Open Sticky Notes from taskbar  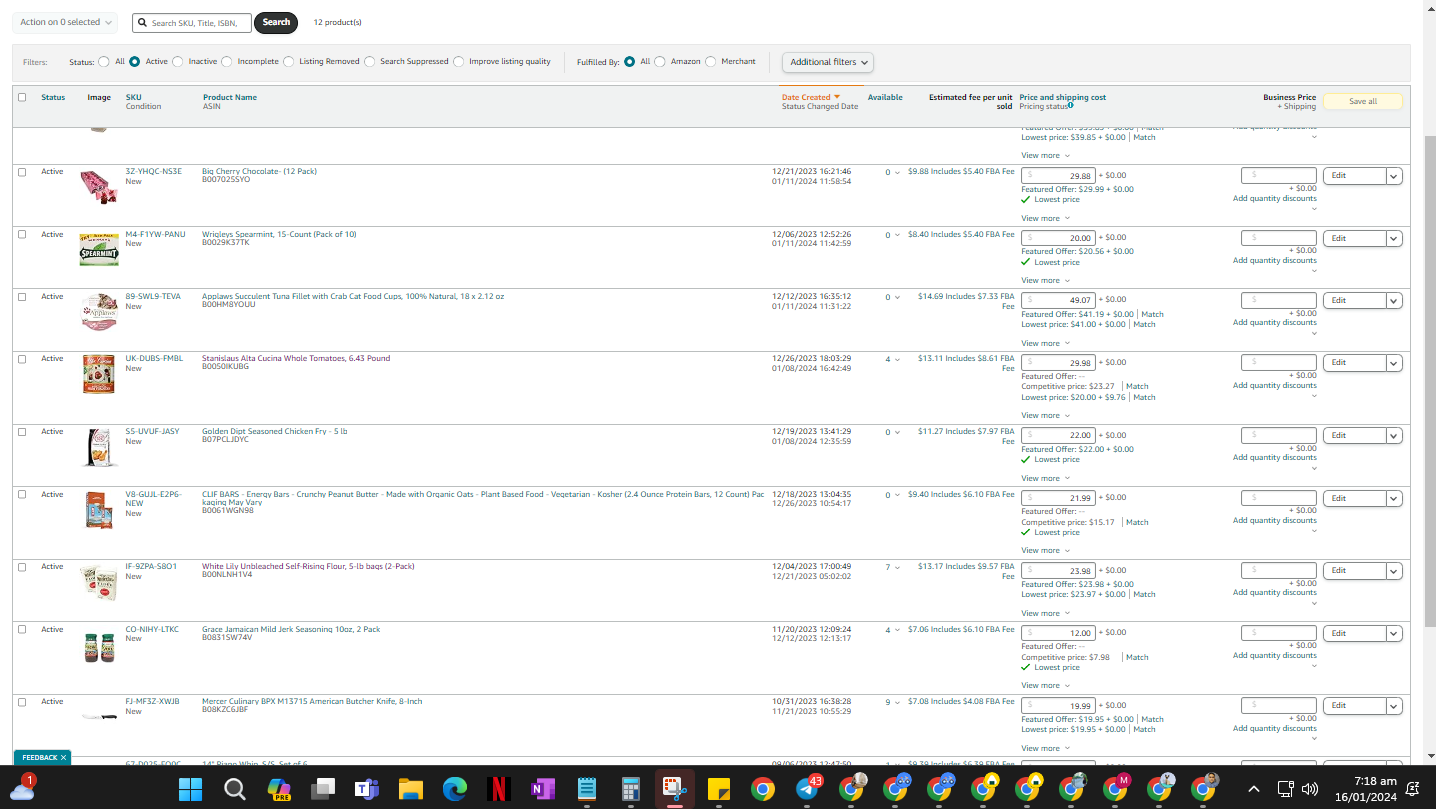click(x=718, y=789)
